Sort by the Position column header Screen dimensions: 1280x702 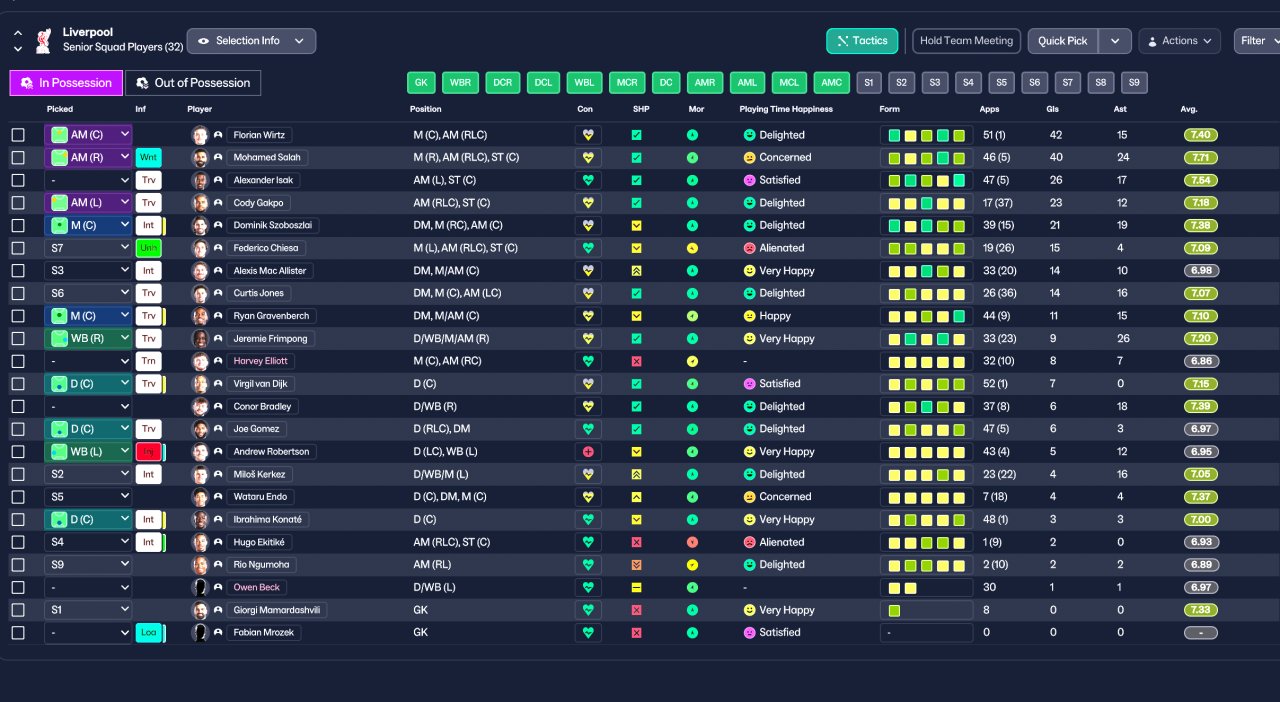pyautogui.click(x=425, y=109)
